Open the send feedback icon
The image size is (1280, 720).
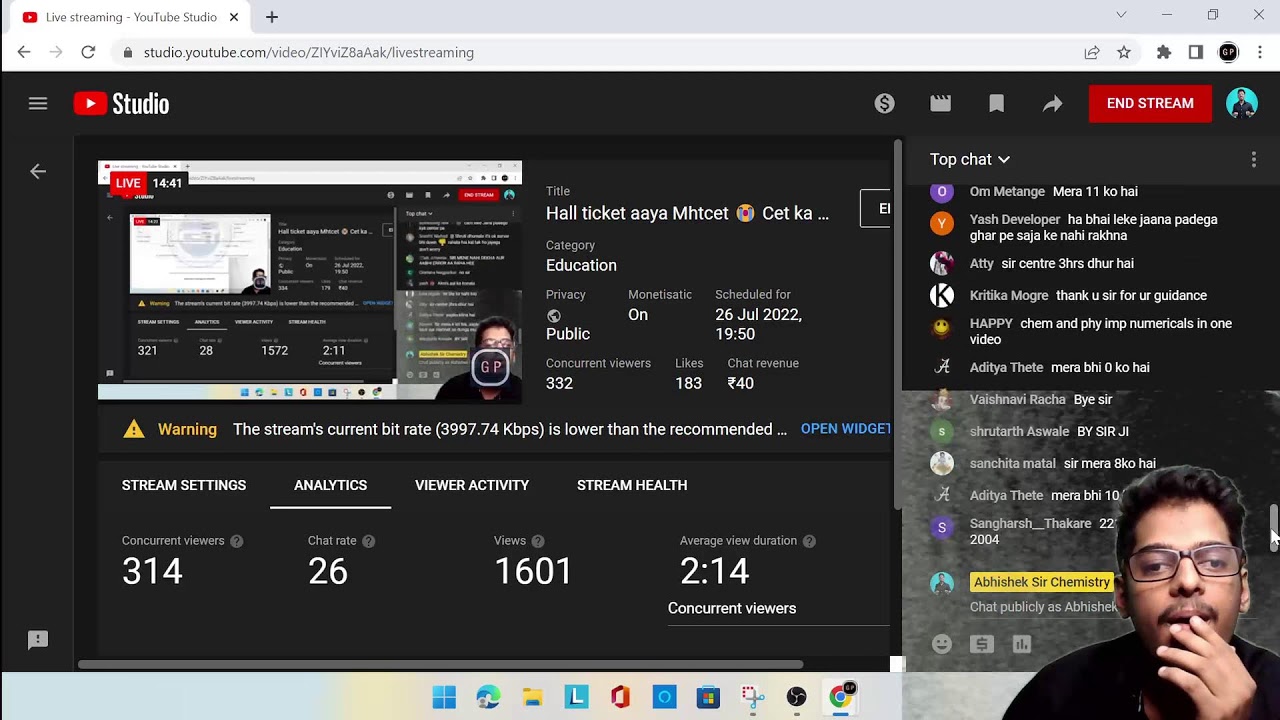(x=38, y=640)
